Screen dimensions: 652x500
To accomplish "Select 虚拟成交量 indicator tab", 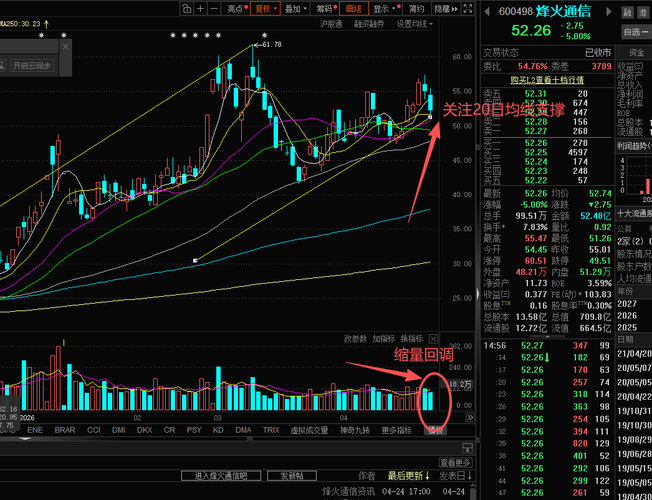I will (x=309, y=430).
